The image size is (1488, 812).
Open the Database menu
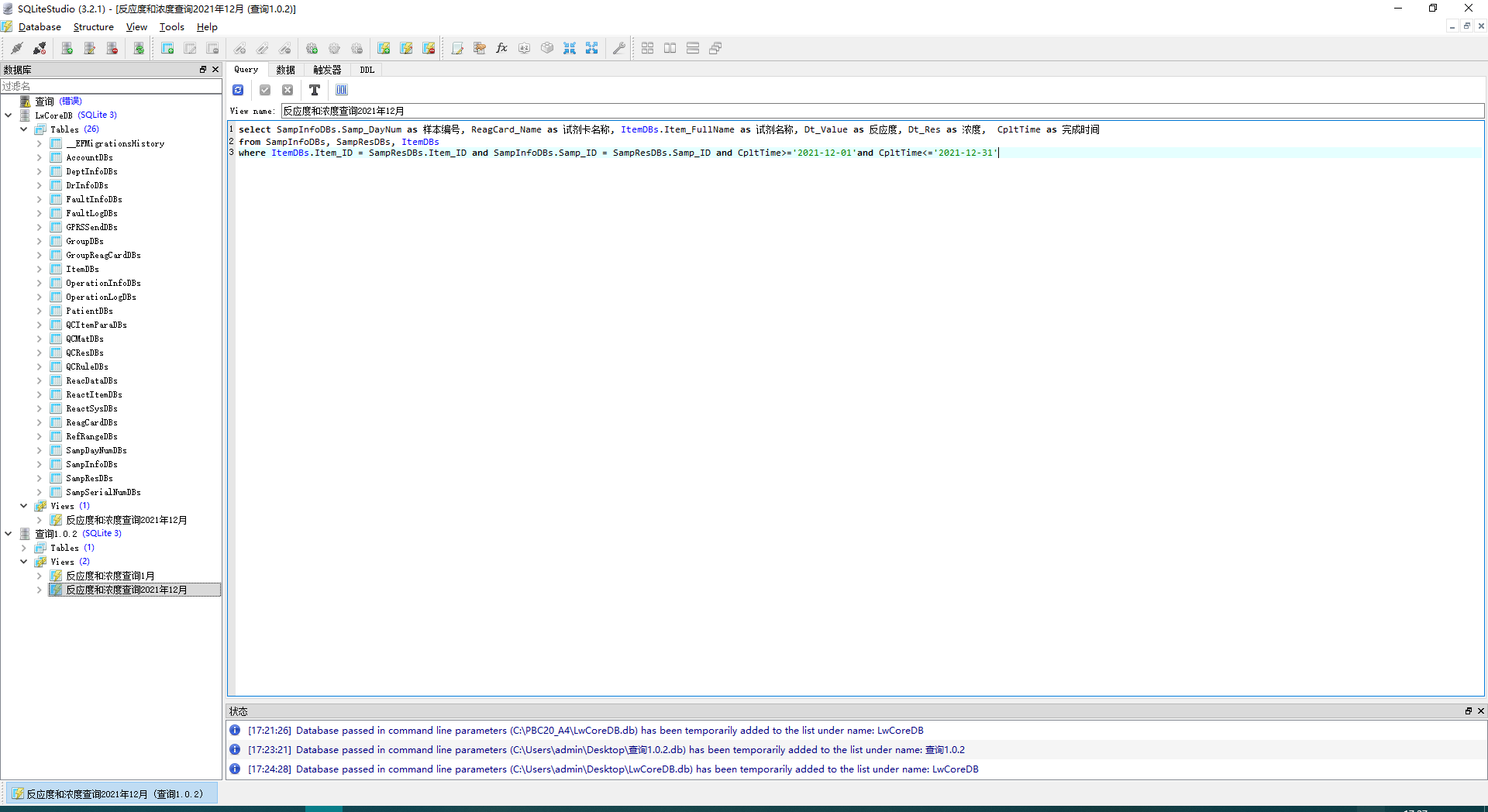pyautogui.click(x=40, y=27)
